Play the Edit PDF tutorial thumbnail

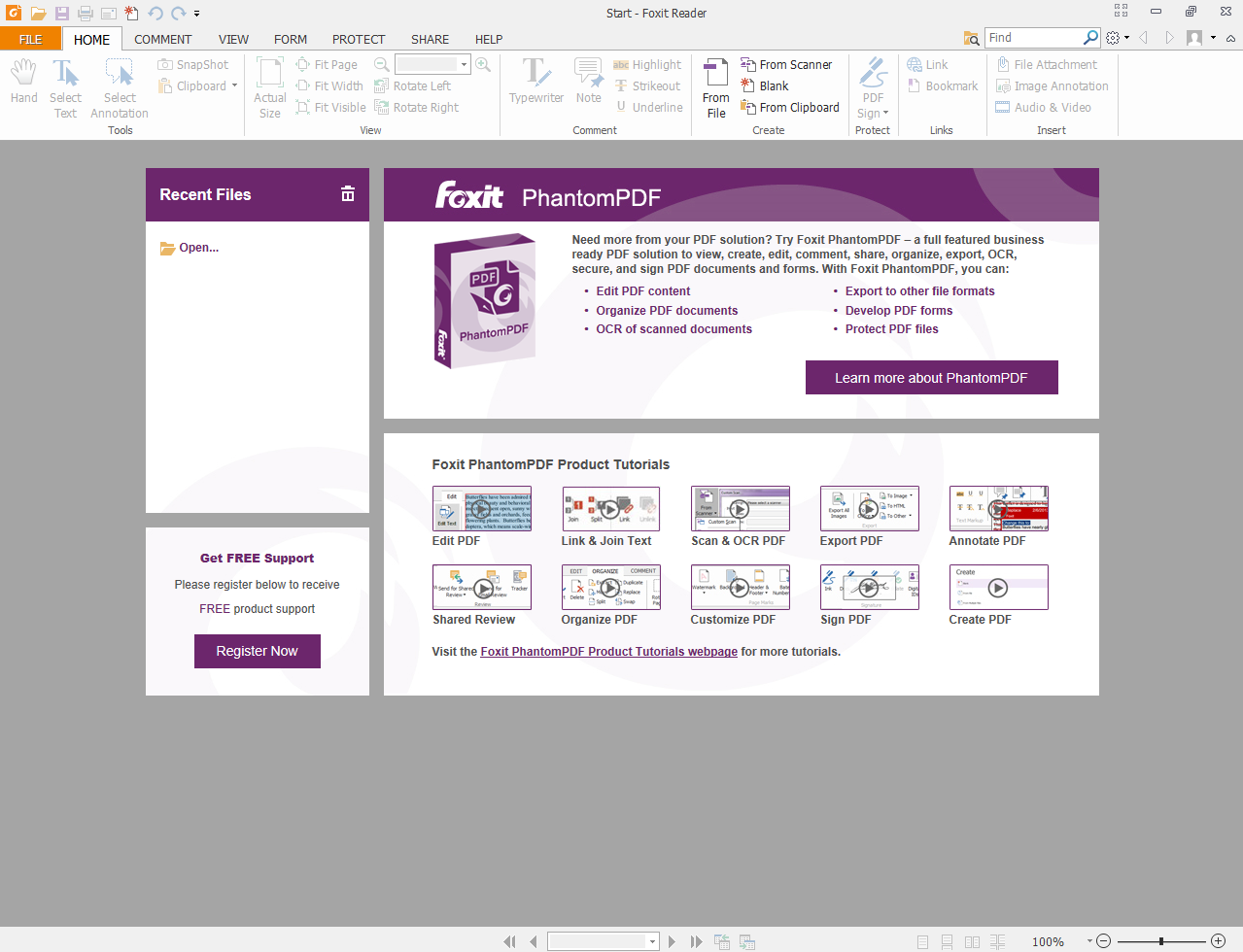tap(482, 508)
